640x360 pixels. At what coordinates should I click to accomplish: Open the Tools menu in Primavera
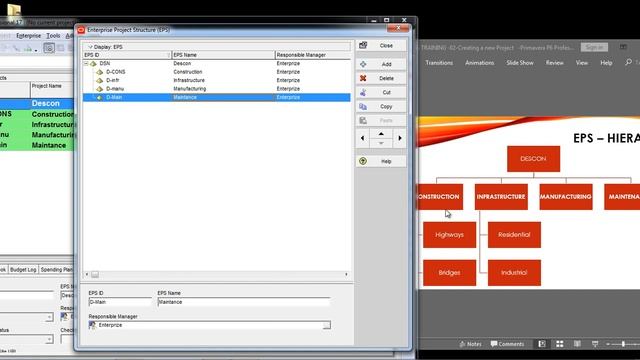click(x=53, y=36)
